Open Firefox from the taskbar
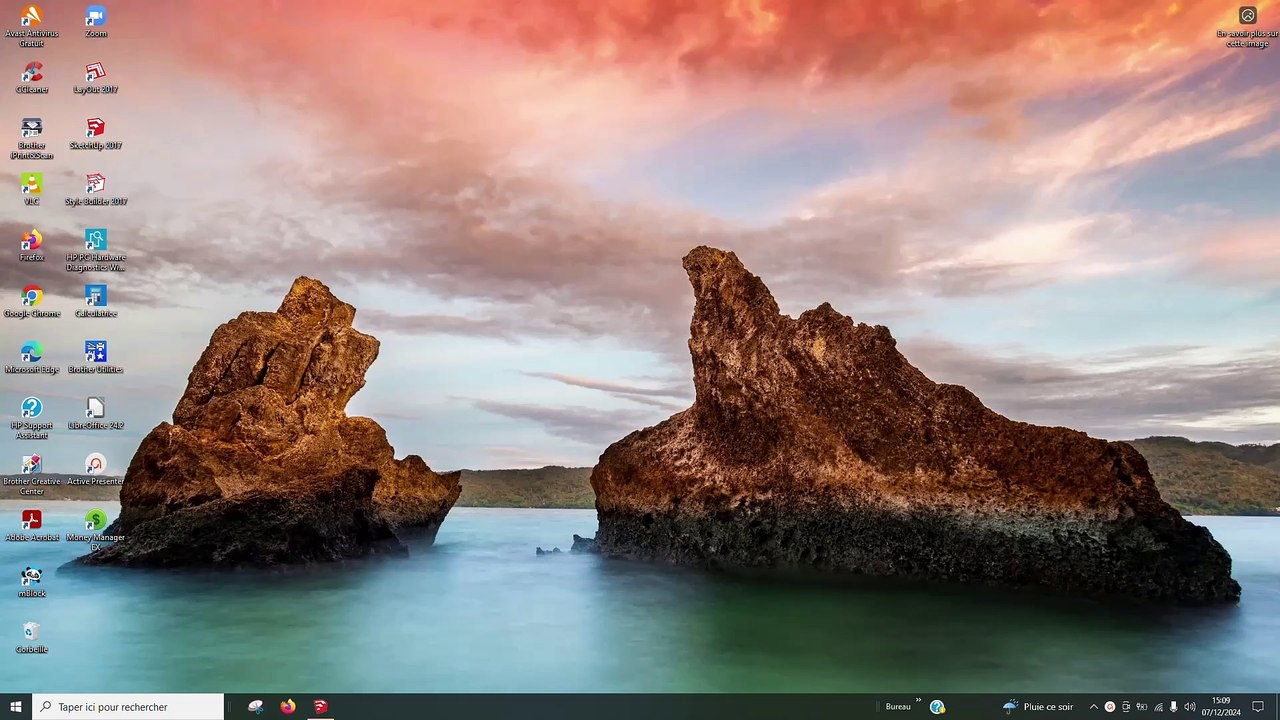This screenshot has width=1280, height=720. (288, 707)
